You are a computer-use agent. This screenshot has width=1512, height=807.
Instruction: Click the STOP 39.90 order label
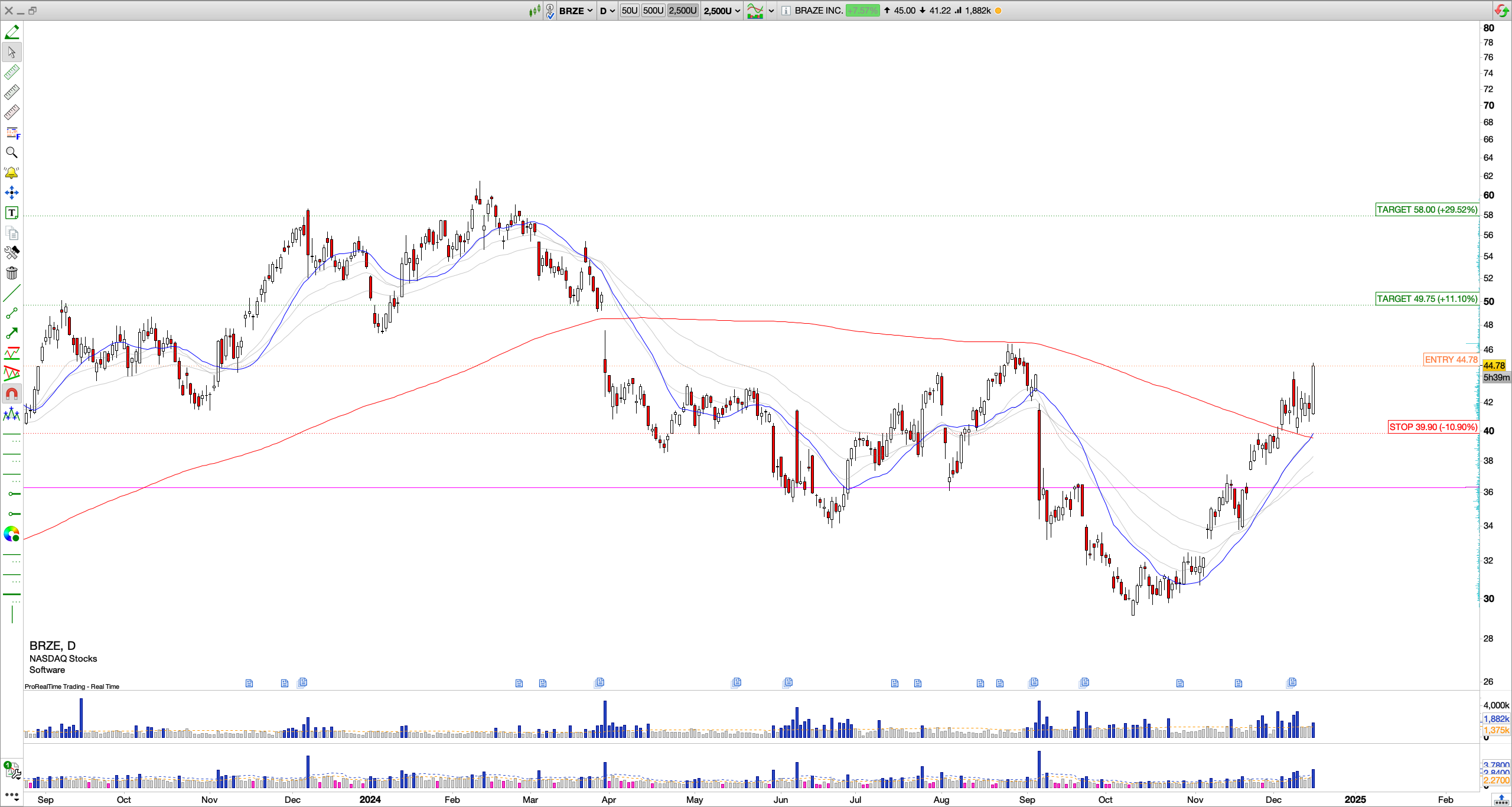pos(1433,427)
